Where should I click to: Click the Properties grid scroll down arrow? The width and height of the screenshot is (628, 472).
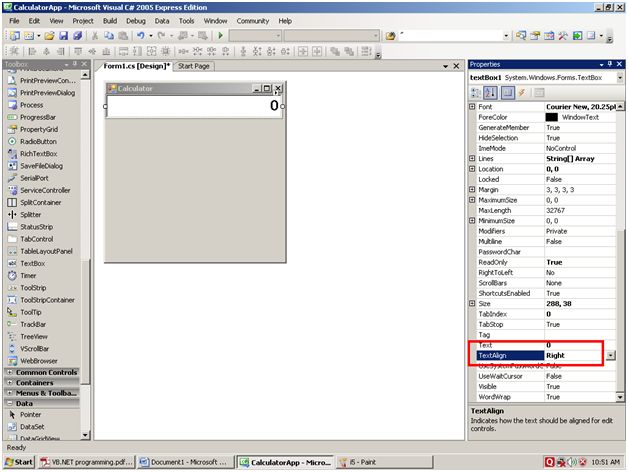[x=620, y=397]
